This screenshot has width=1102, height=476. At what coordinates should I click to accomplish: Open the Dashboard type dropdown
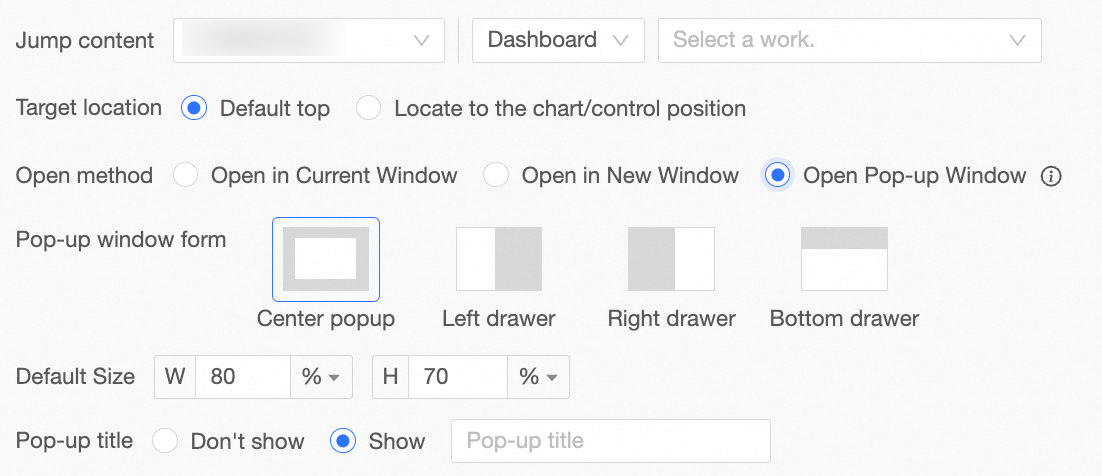click(559, 40)
